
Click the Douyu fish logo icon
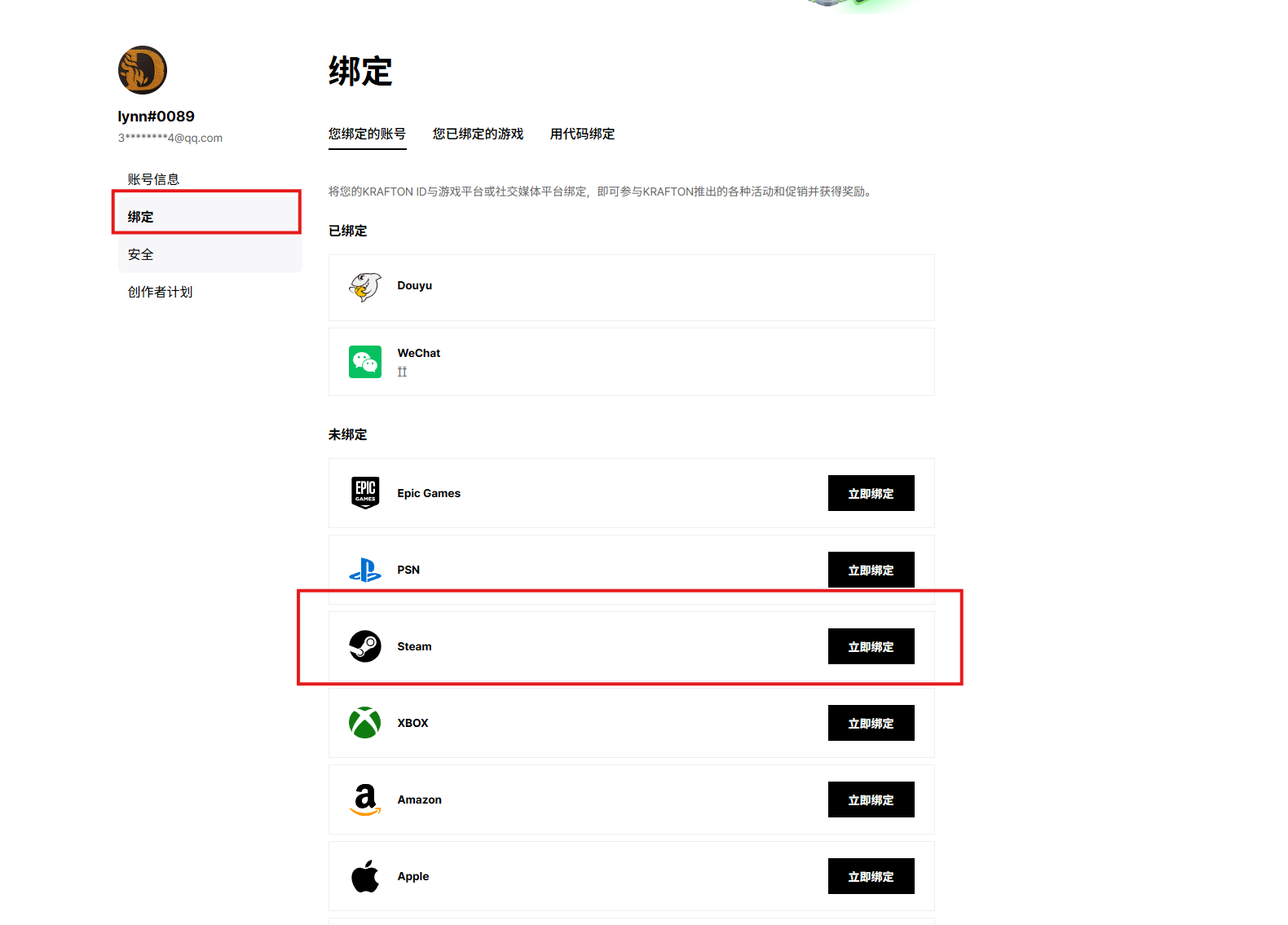coord(365,287)
